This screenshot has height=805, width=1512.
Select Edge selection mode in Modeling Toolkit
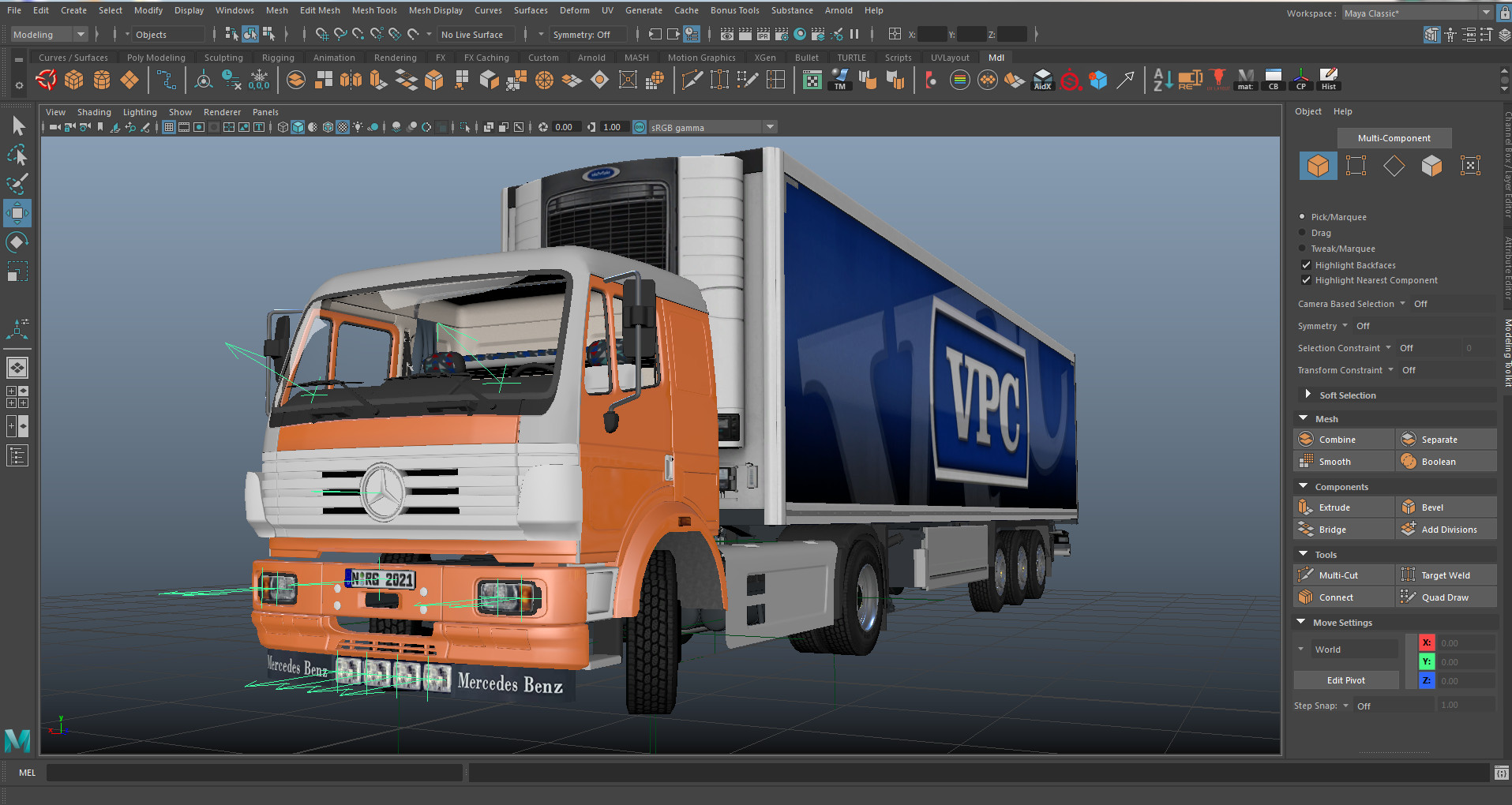[1394, 166]
